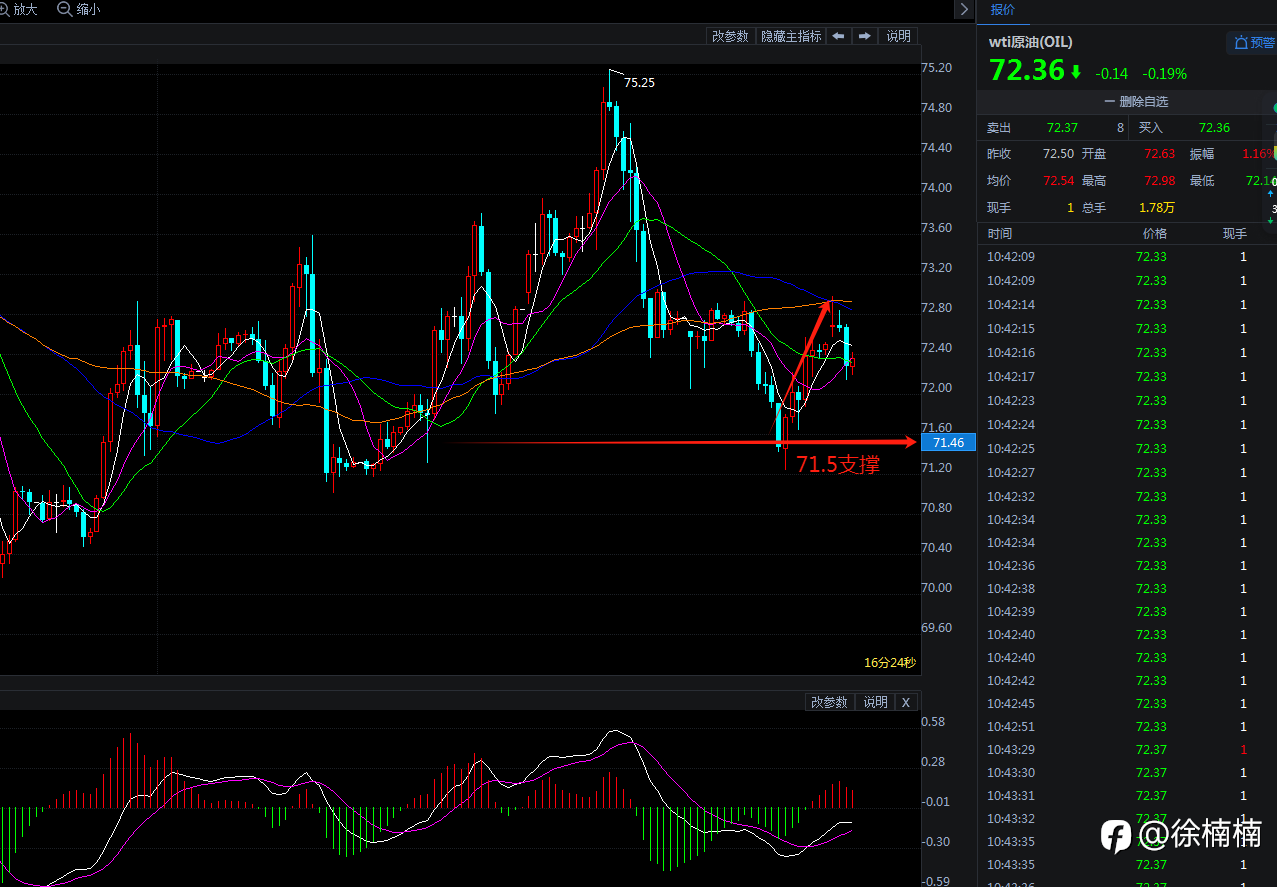Switch indicator with the left arrow button
The height and width of the screenshot is (887, 1277).
839,36
